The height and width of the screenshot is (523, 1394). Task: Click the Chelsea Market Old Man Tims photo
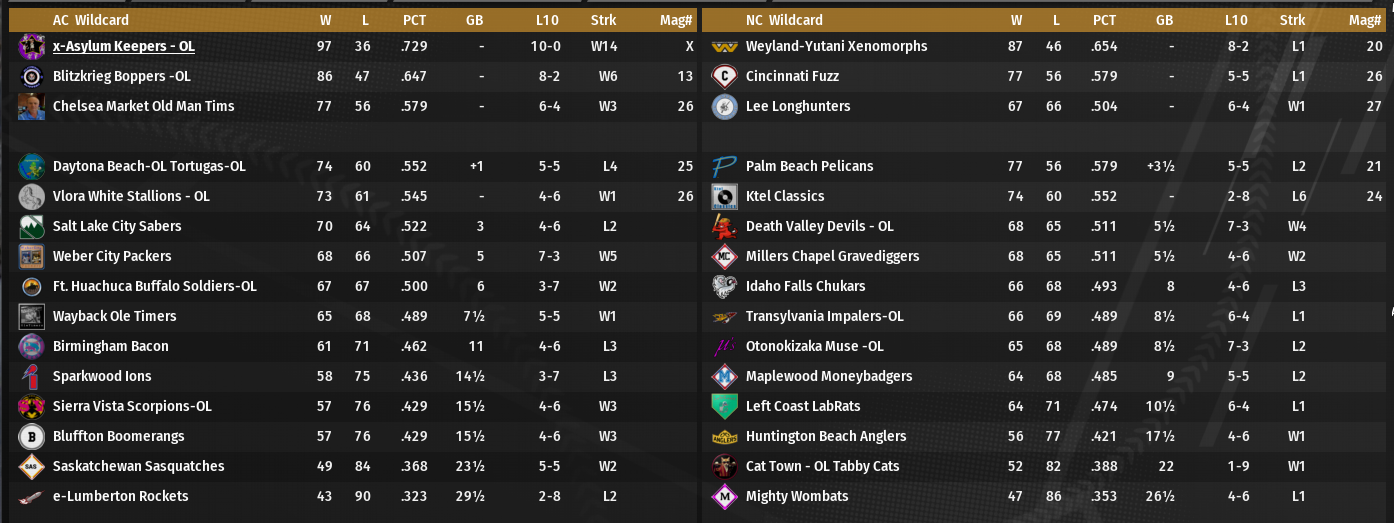click(x=31, y=107)
